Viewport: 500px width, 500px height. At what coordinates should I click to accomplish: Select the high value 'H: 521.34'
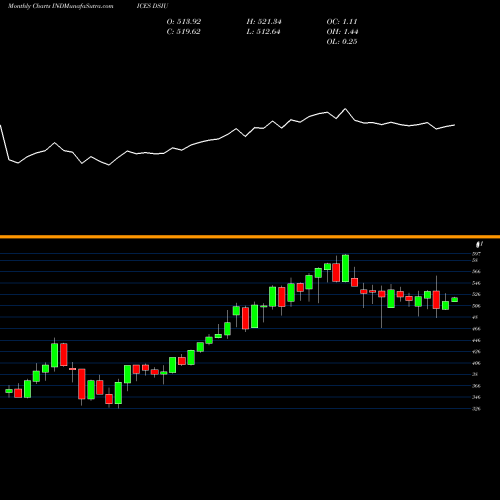coord(264,22)
